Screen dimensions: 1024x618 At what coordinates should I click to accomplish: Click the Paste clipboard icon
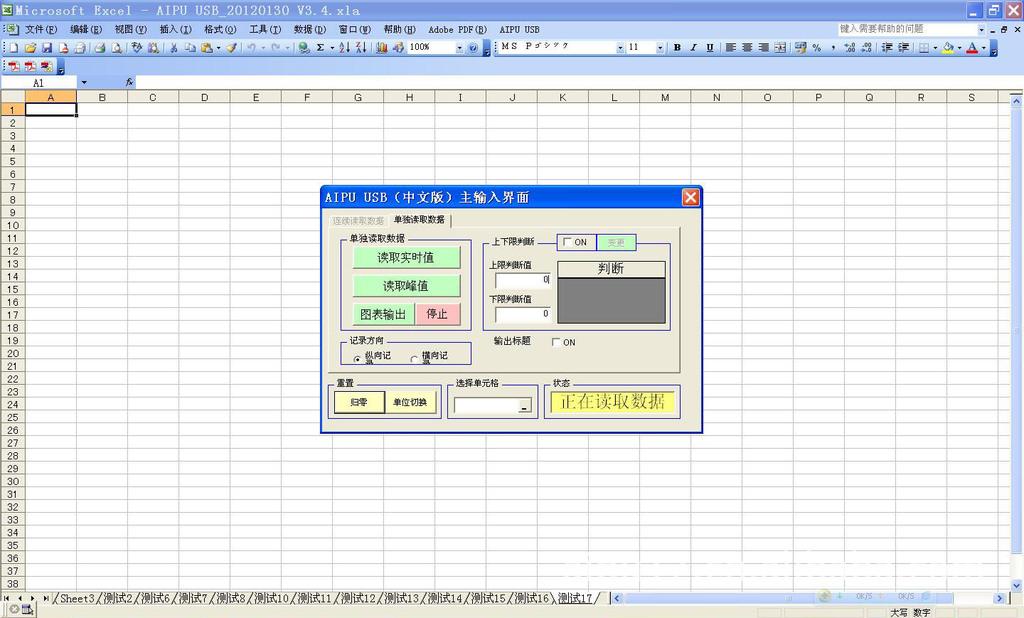(206, 48)
